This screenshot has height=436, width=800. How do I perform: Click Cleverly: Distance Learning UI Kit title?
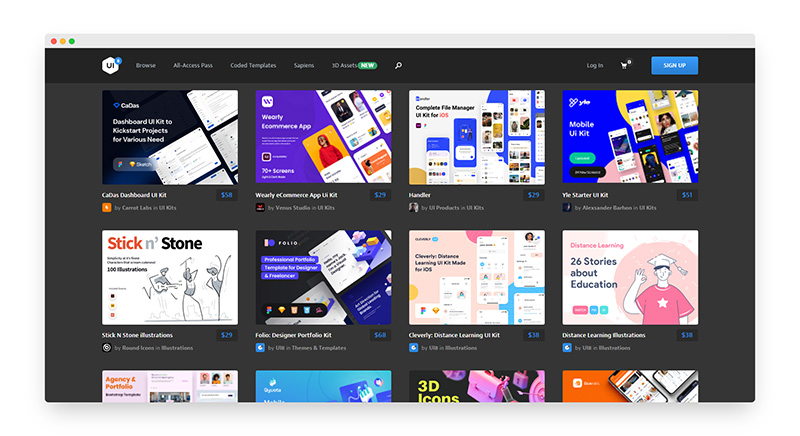454,335
